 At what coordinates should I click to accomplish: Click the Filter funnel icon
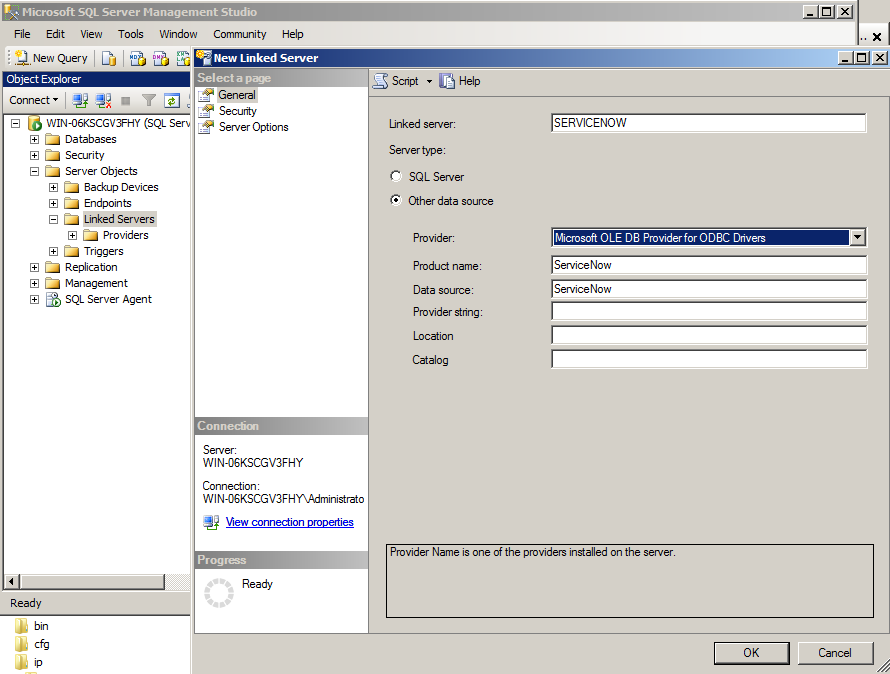(149, 101)
